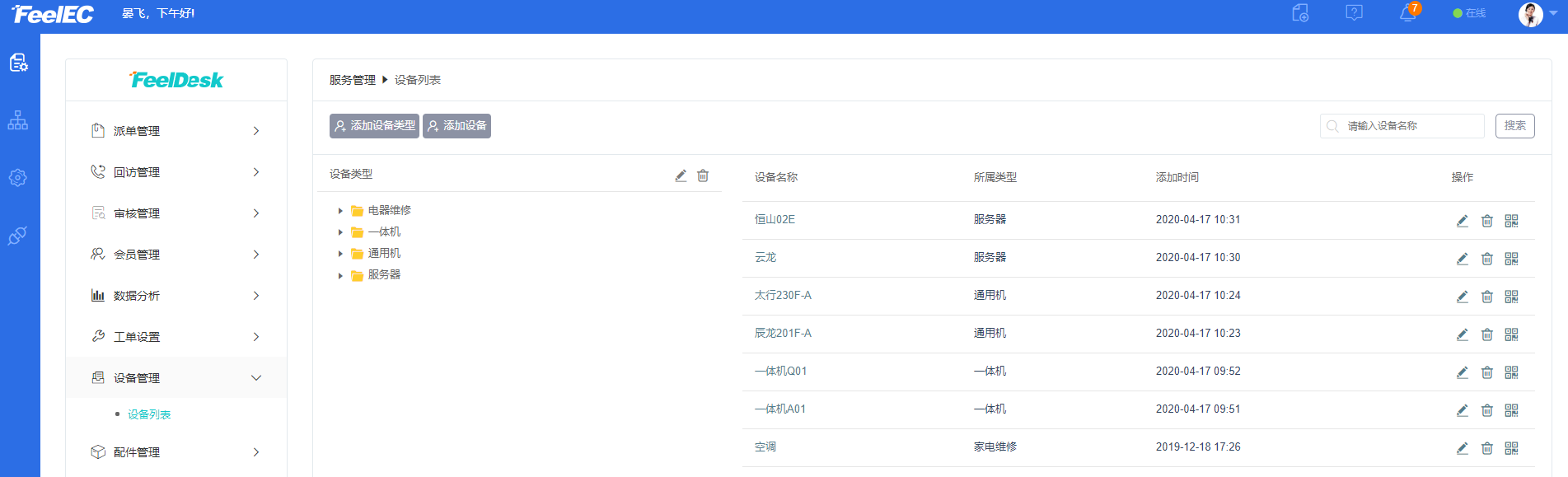
Task: Show QR code for 辰龙201F-A
Action: 1511,334
